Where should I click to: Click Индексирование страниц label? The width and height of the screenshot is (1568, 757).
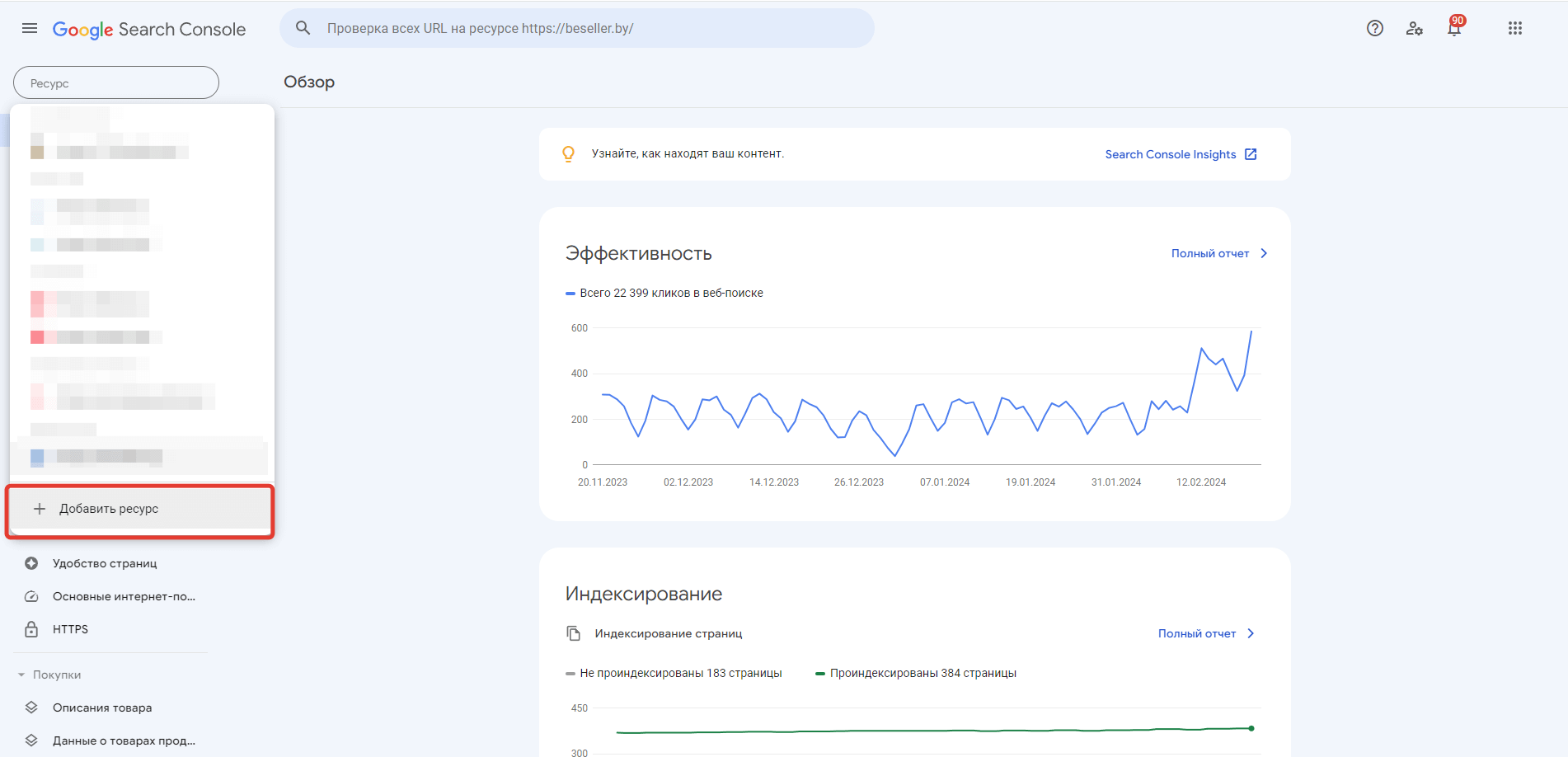pos(669,633)
